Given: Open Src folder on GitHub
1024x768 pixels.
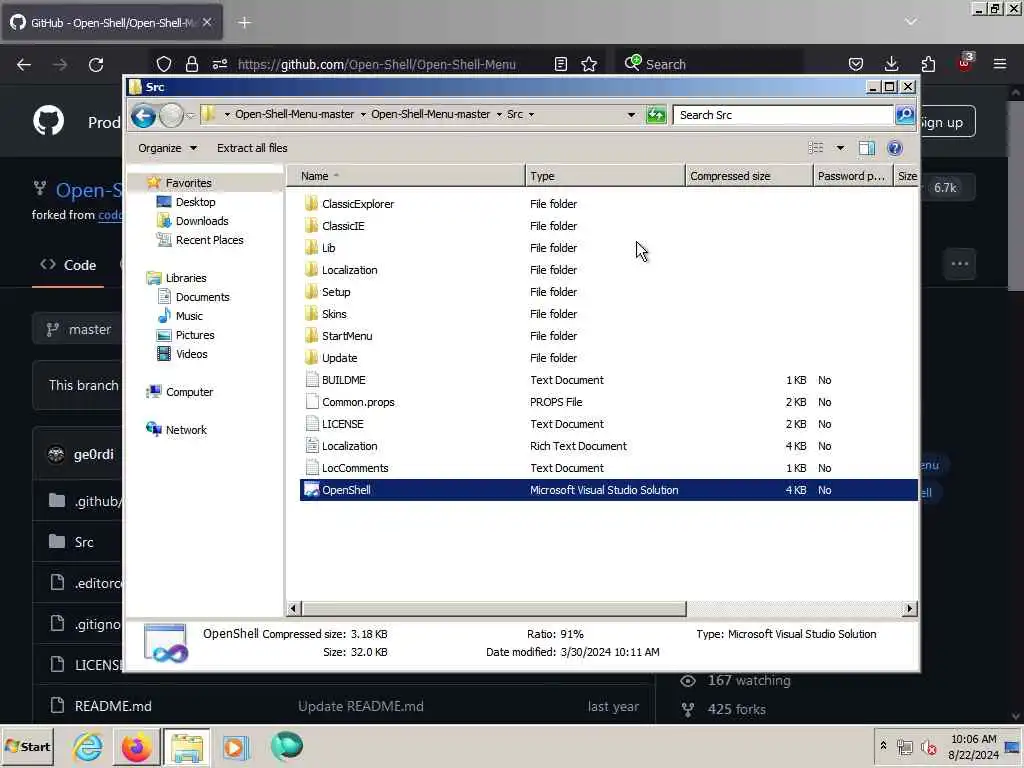Looking at the screenshot, I should click(x=84, y=542).
